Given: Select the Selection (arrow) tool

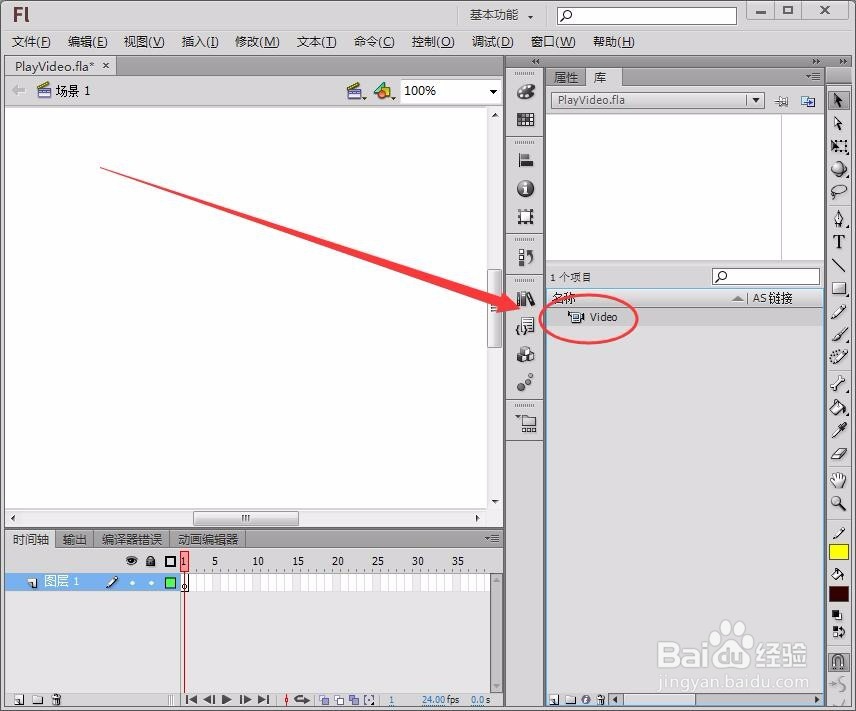Looking at the screenshot, I should pyautogui.click(x=839, y=100).
